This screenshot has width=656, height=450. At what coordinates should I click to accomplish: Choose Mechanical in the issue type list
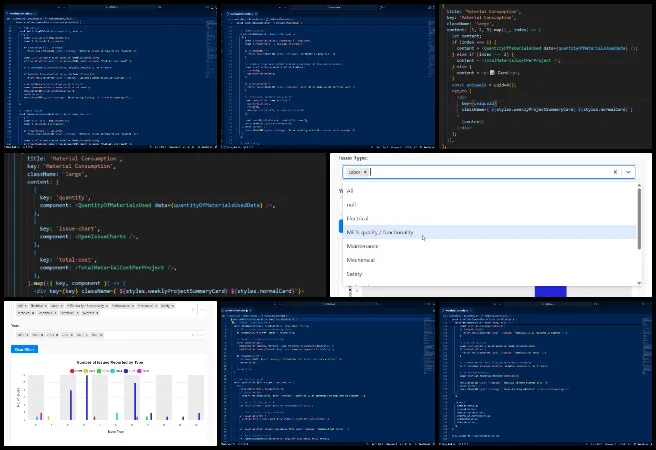360,260
